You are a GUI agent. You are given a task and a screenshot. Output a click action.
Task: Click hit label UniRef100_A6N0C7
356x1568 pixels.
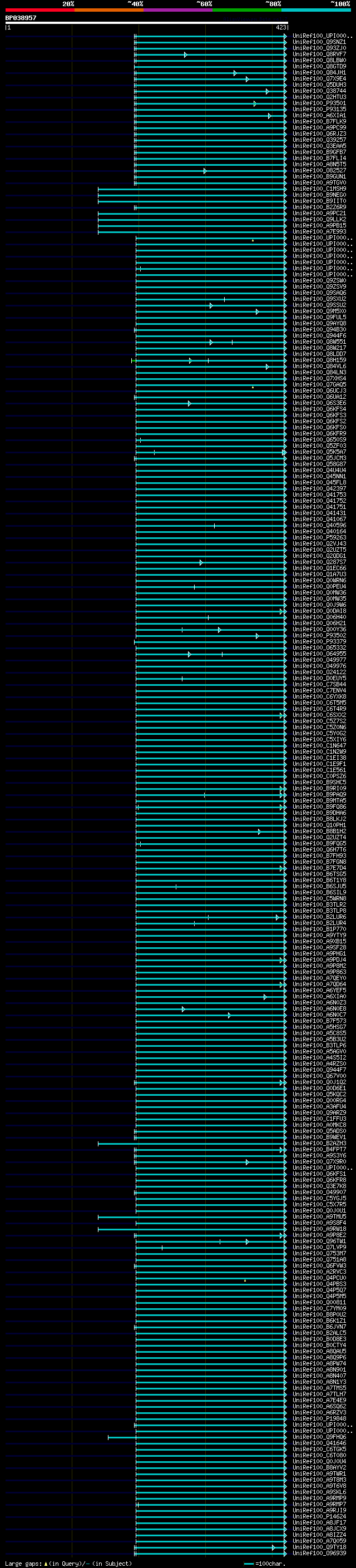click(x=319, y=1015)
